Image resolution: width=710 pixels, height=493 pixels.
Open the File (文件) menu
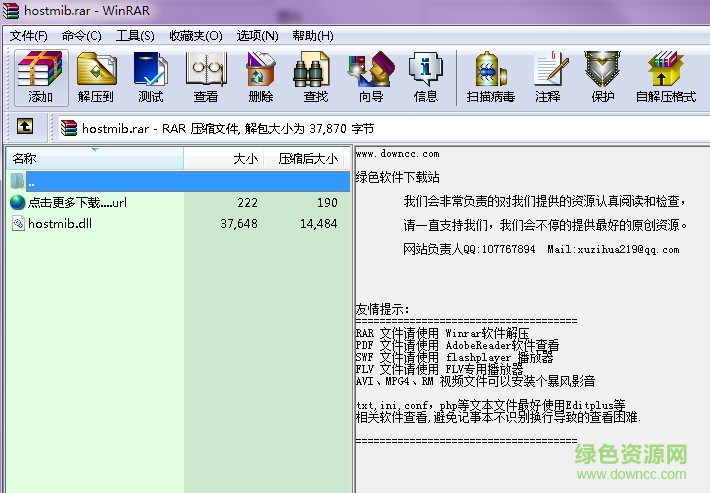[29, 35]
